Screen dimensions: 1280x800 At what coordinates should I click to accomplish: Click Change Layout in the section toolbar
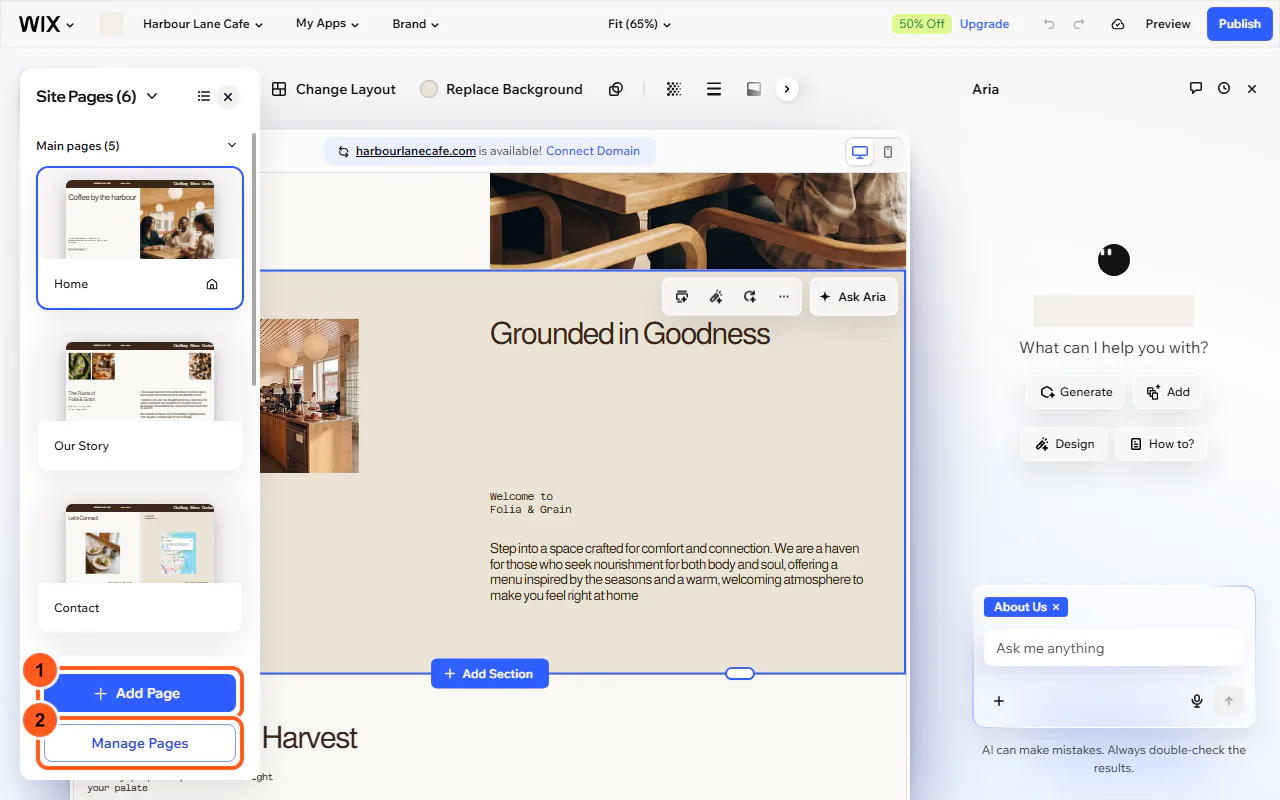(x=334, y=89)
